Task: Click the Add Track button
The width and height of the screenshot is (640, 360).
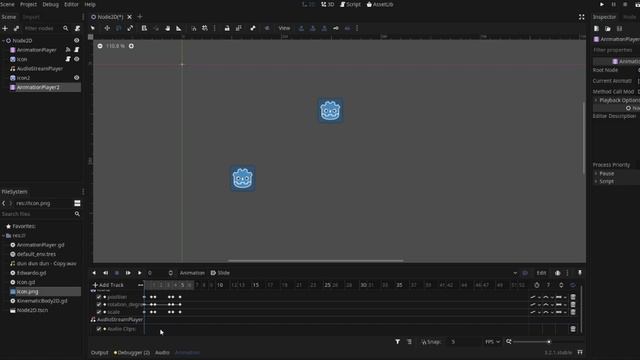Action: coord(108,285)
